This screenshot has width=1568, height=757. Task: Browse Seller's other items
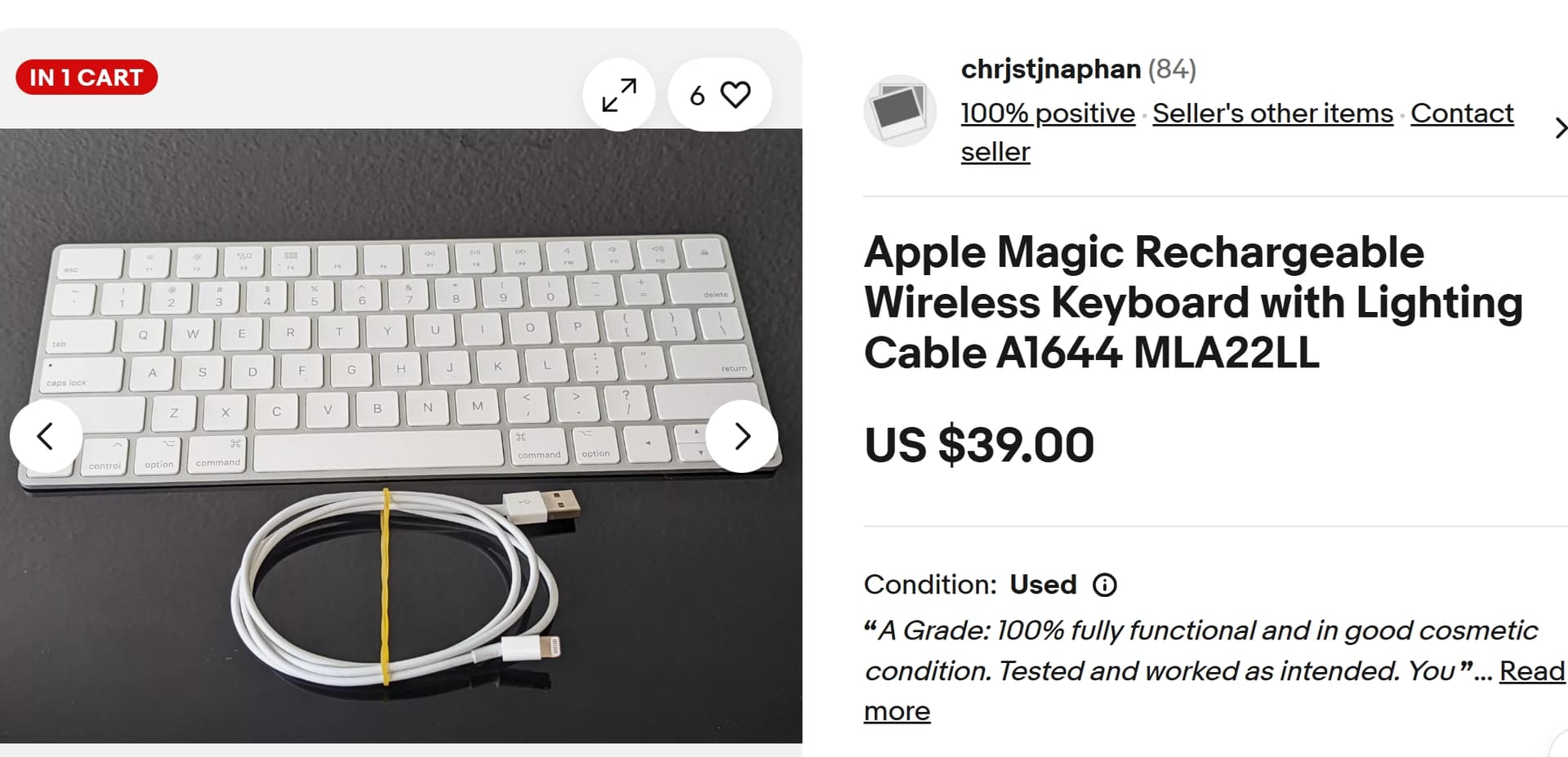pos(1272,114)
